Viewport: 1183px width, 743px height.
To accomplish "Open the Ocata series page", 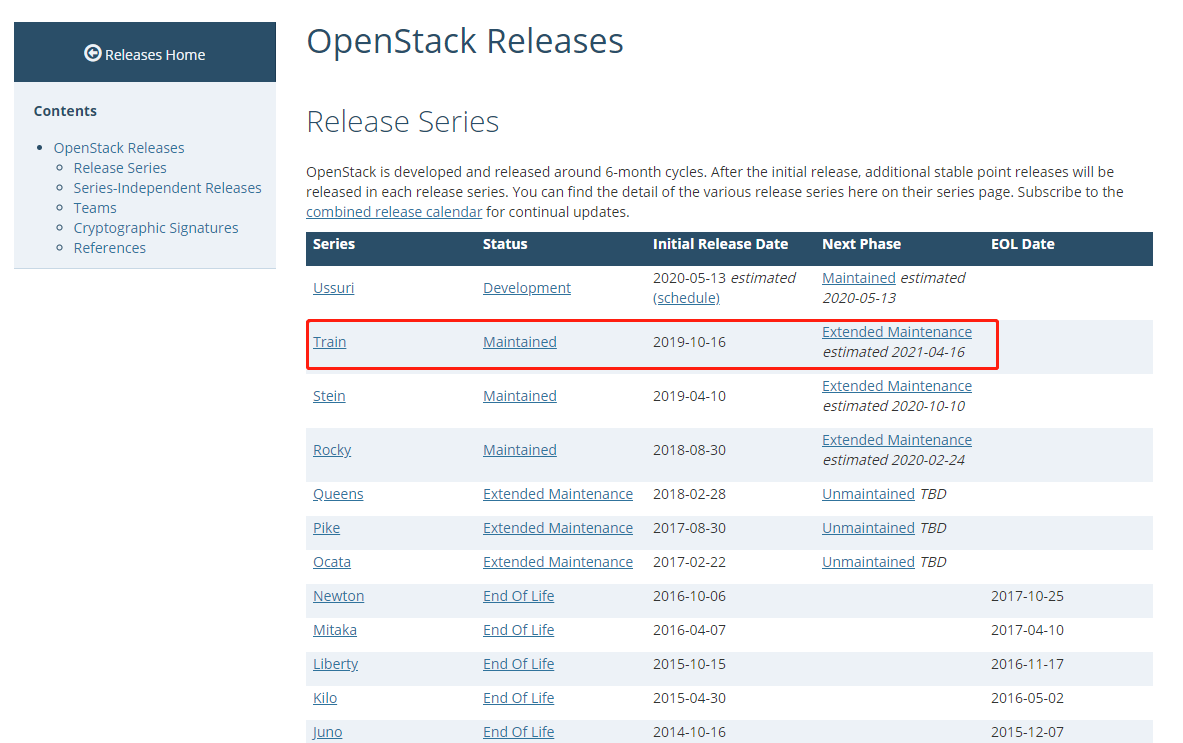I will 332,562.
